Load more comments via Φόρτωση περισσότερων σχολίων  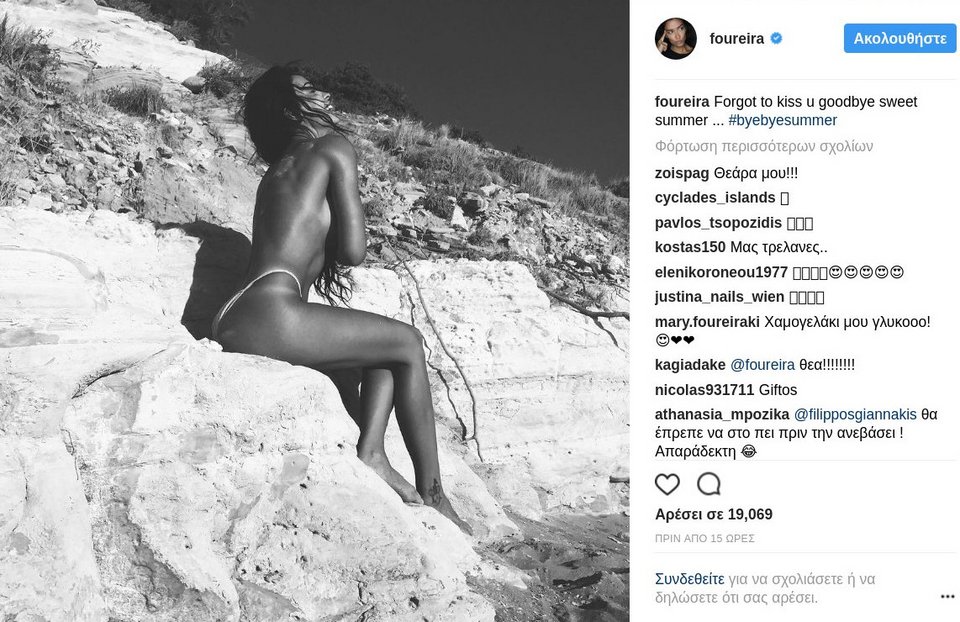tap(764, 146)
